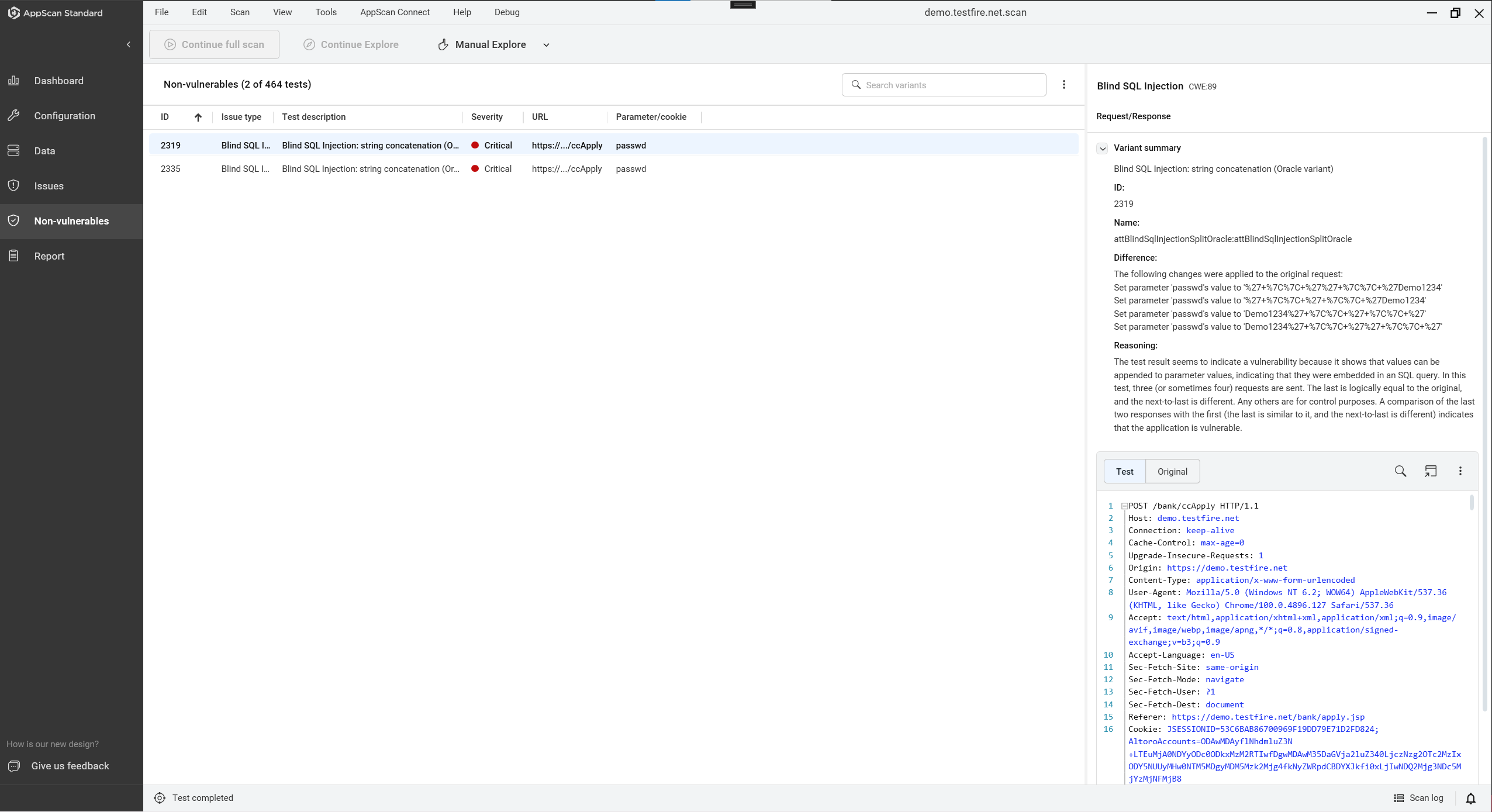Collapse the left sidebar panel
This screenshot has width=1492, height=812.
pos(128,44)
